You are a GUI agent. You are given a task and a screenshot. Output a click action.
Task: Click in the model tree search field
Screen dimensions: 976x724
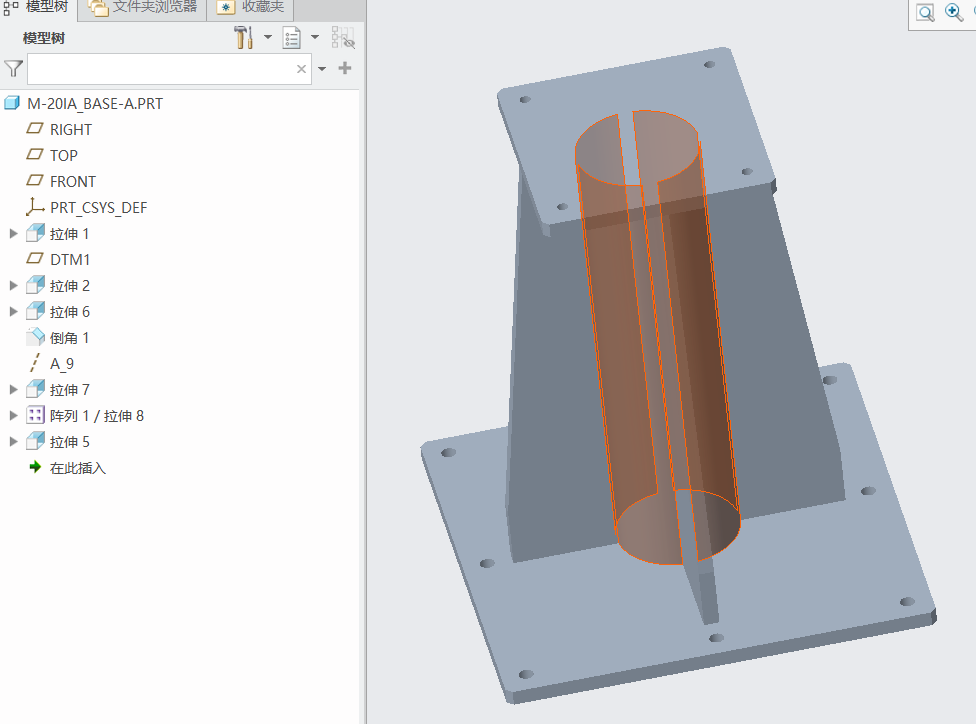(x=161, y=68)
